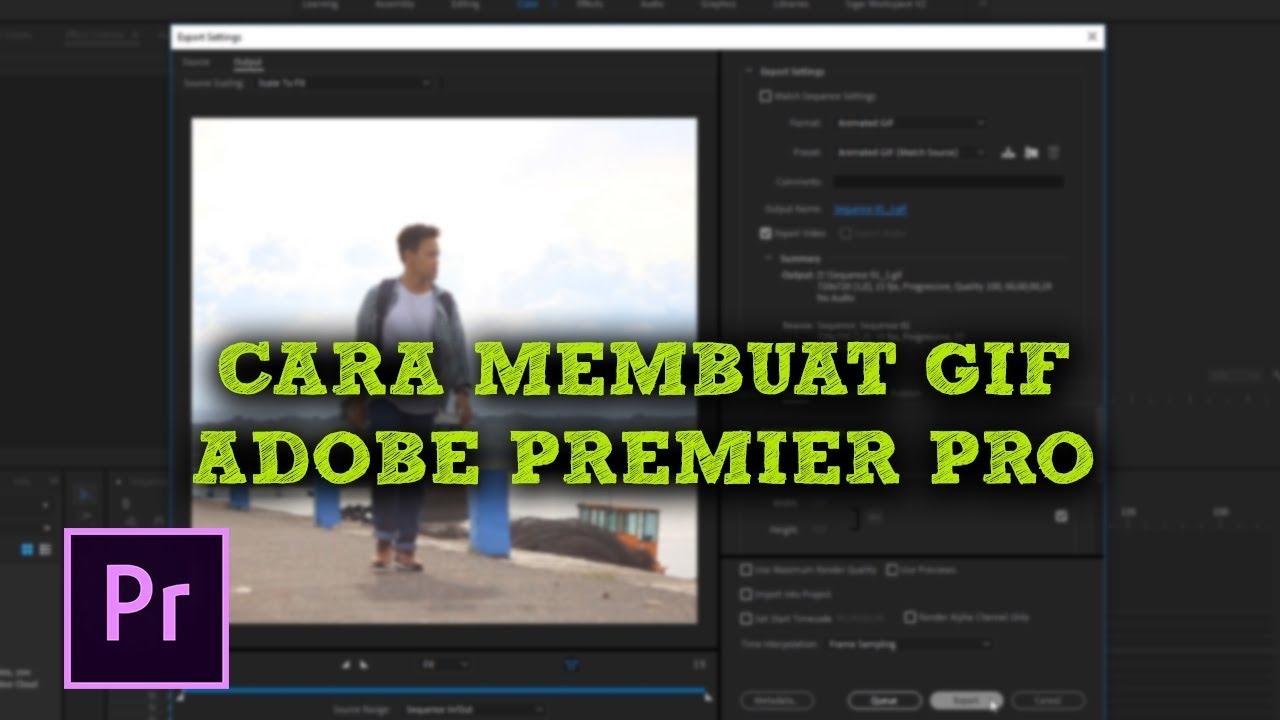Click the Delete Preset trash icon
Image resolution: width=1280 pixels, height=720 pixels.
[x=1053, y=153]
